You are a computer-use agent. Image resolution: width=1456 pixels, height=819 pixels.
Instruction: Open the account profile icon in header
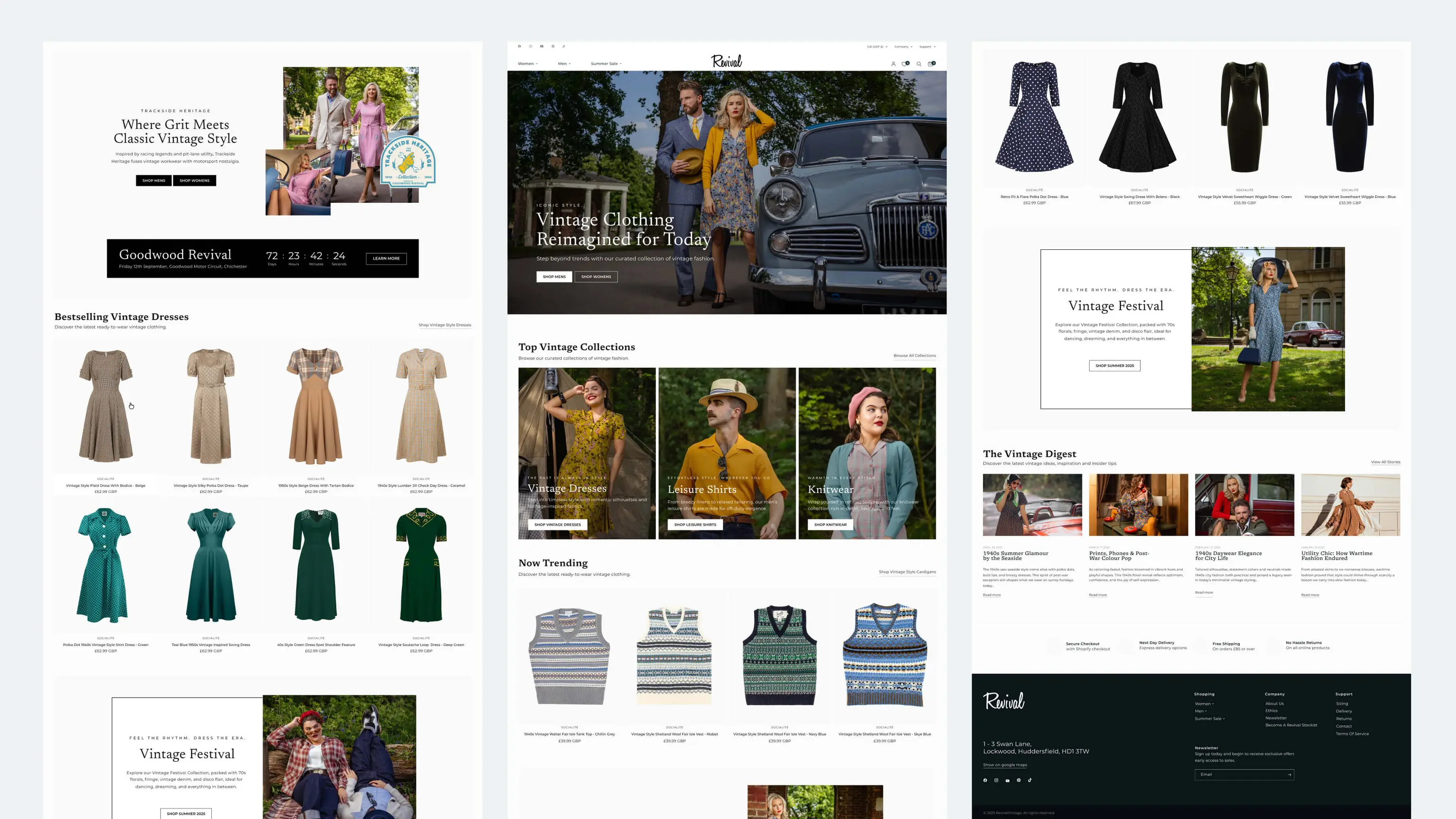pos(893,64)
